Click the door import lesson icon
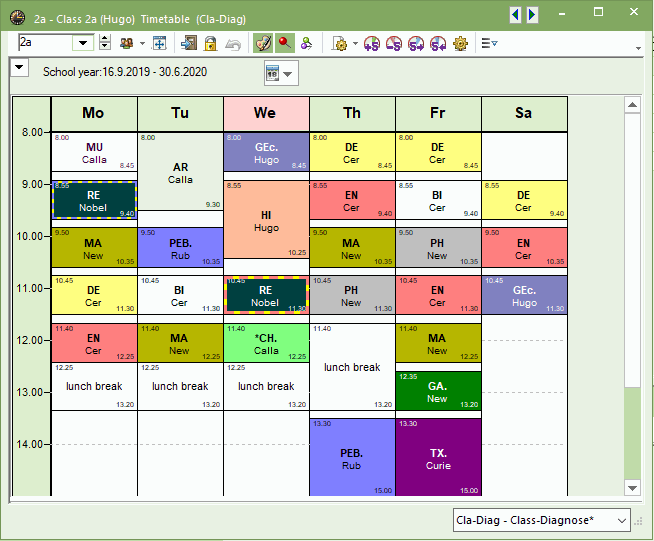 coord(189,43)
